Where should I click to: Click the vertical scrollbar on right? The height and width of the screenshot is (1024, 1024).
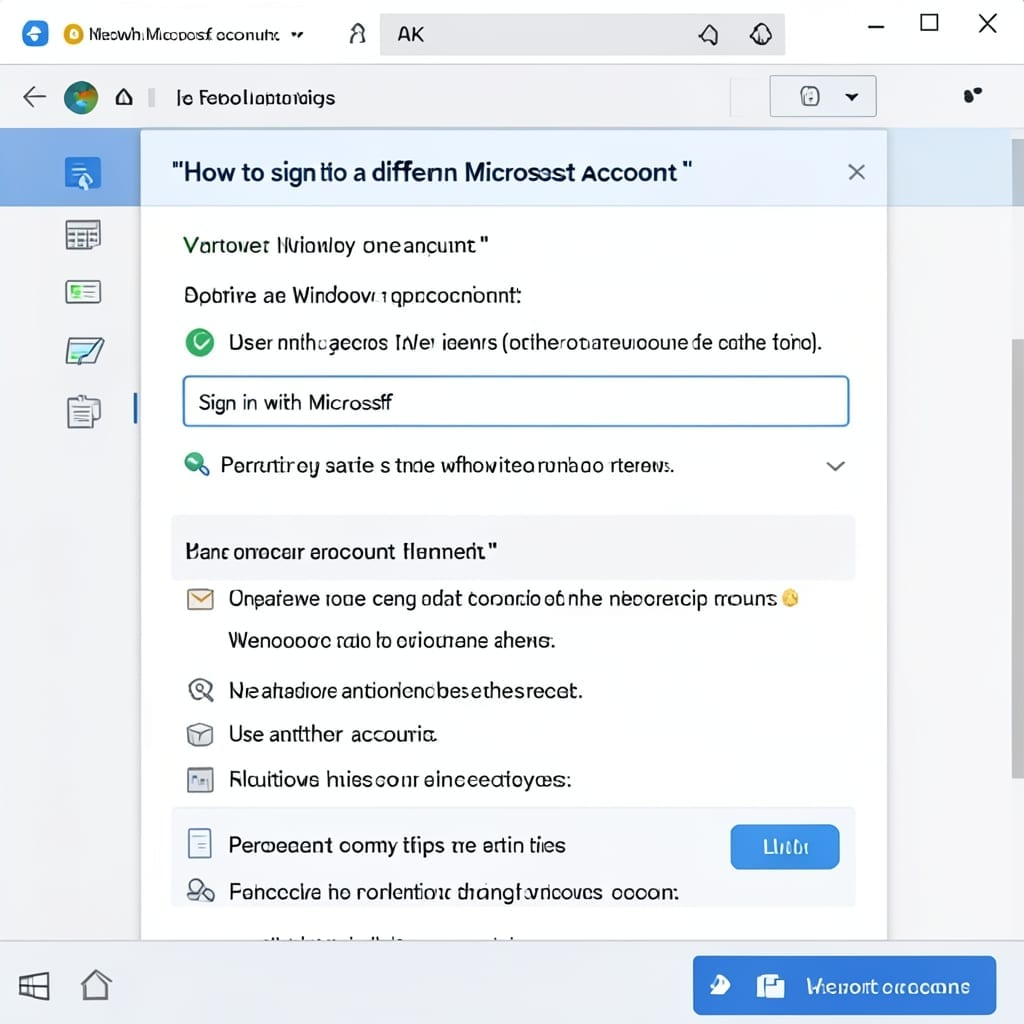point(1017,558)
